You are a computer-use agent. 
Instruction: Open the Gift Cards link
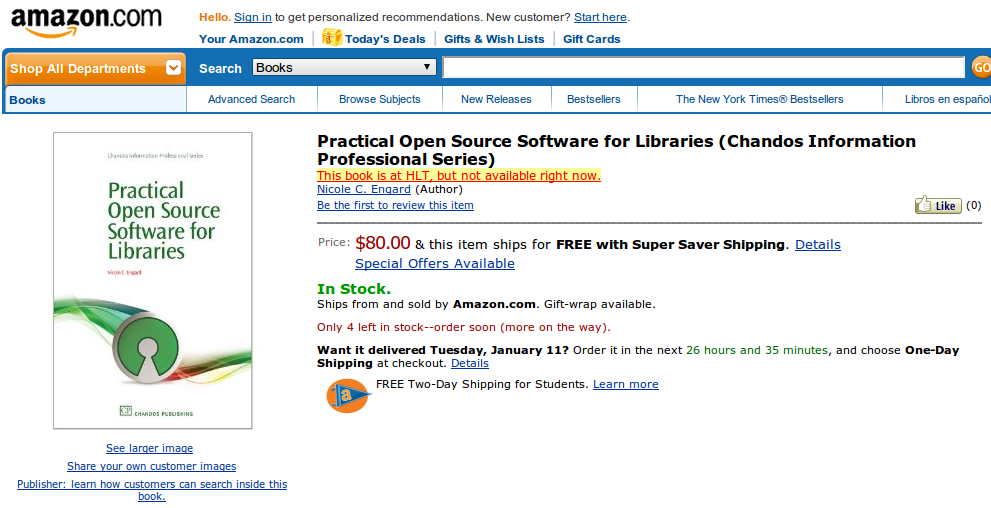click(592, 39)
